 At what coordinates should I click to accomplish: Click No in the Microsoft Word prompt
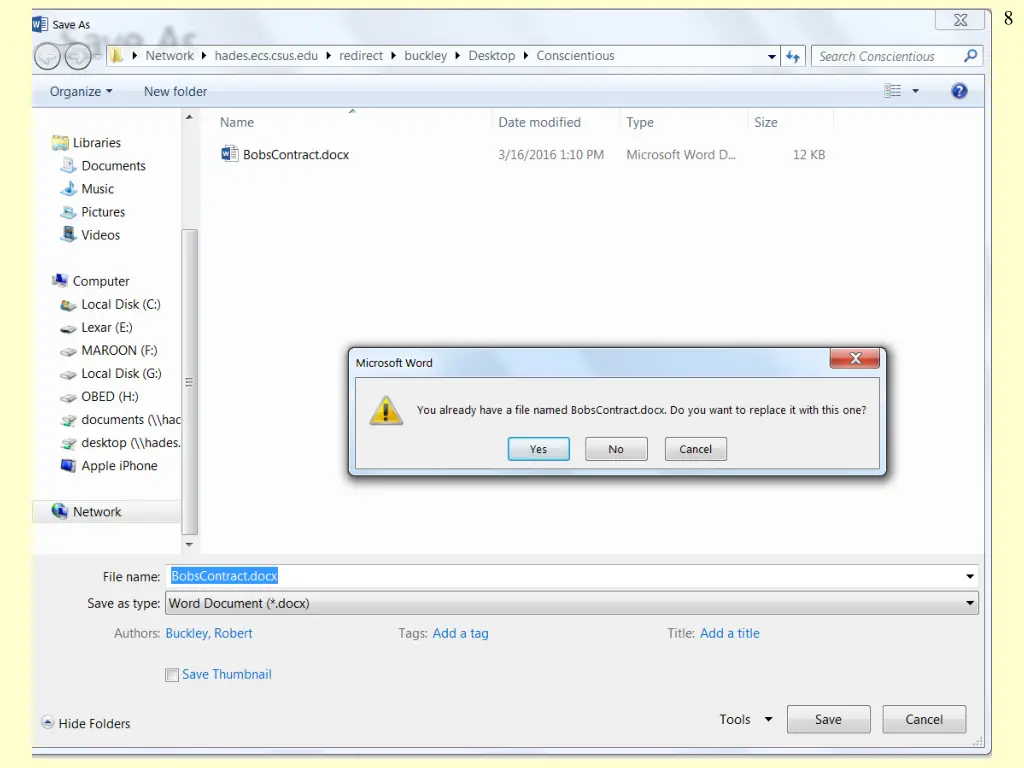[x=616, y=449]
